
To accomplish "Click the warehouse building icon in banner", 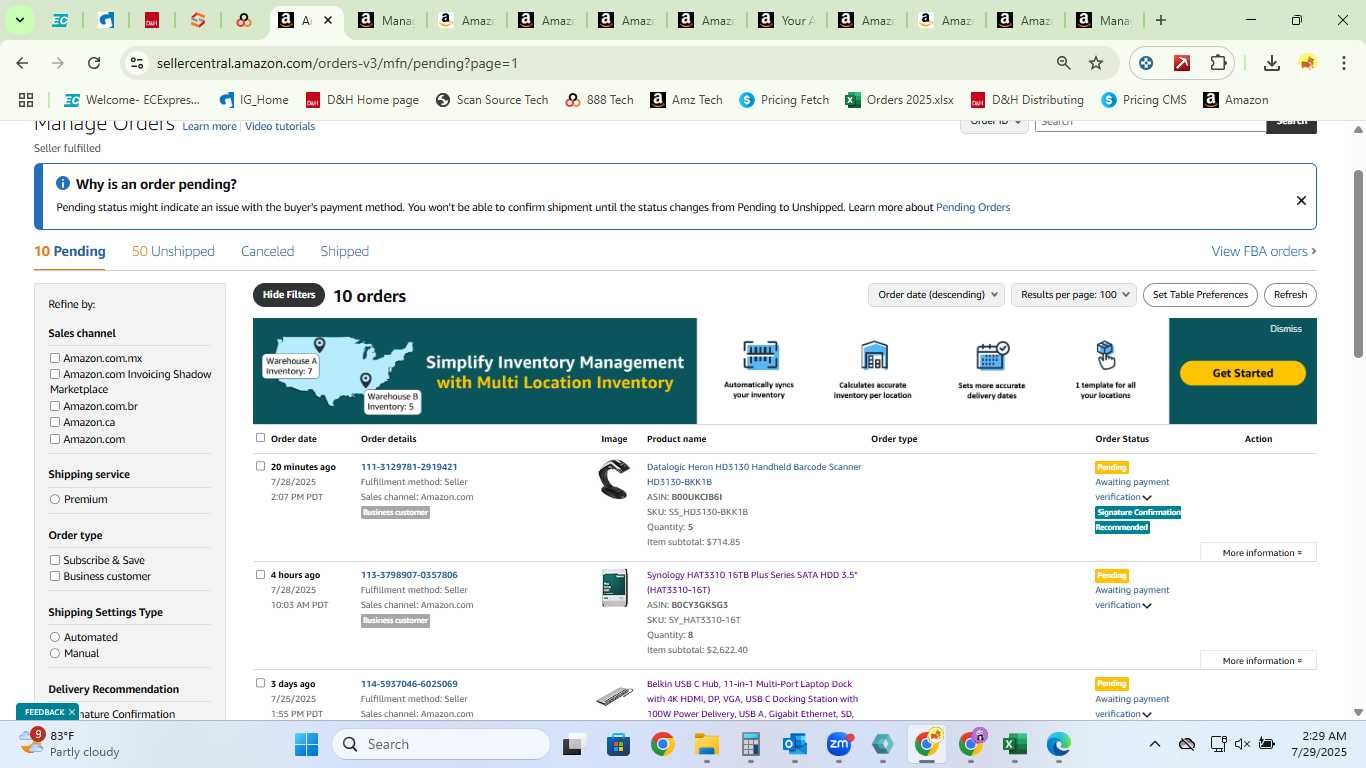I will click(874, 355).
